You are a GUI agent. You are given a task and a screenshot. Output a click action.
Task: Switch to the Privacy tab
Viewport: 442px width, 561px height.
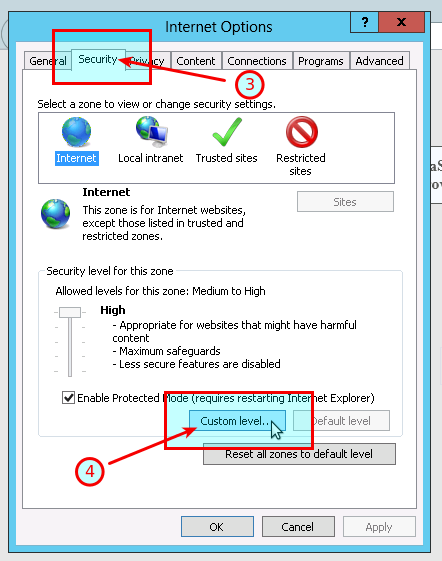point(147,61)
